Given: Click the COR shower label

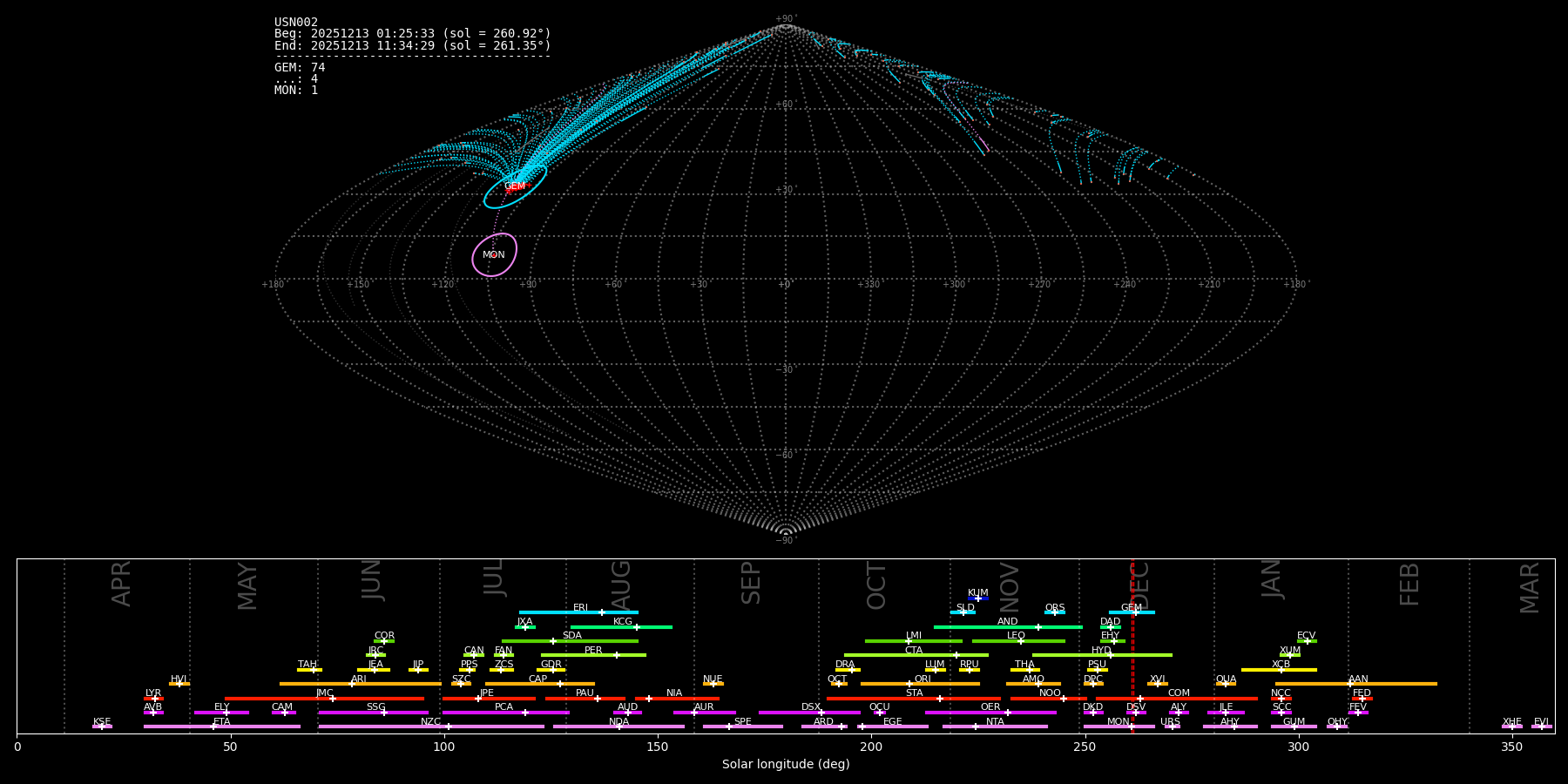Looking at the screenshot, I should point(384,636).
